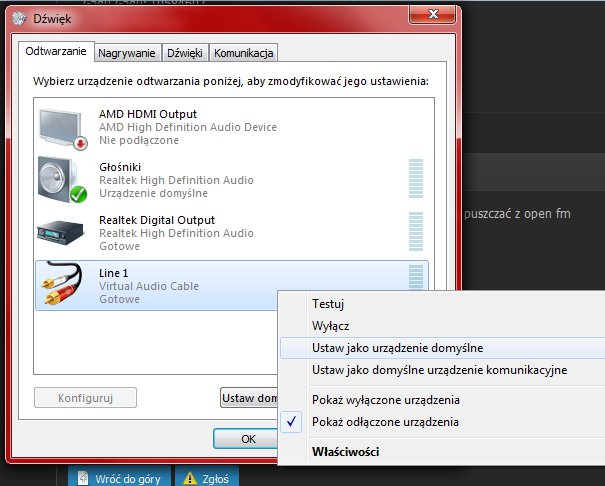Untick Pokaż odłączone urządzenia
The height and width of the screenshot is (486, 605).
coord(442,422)
